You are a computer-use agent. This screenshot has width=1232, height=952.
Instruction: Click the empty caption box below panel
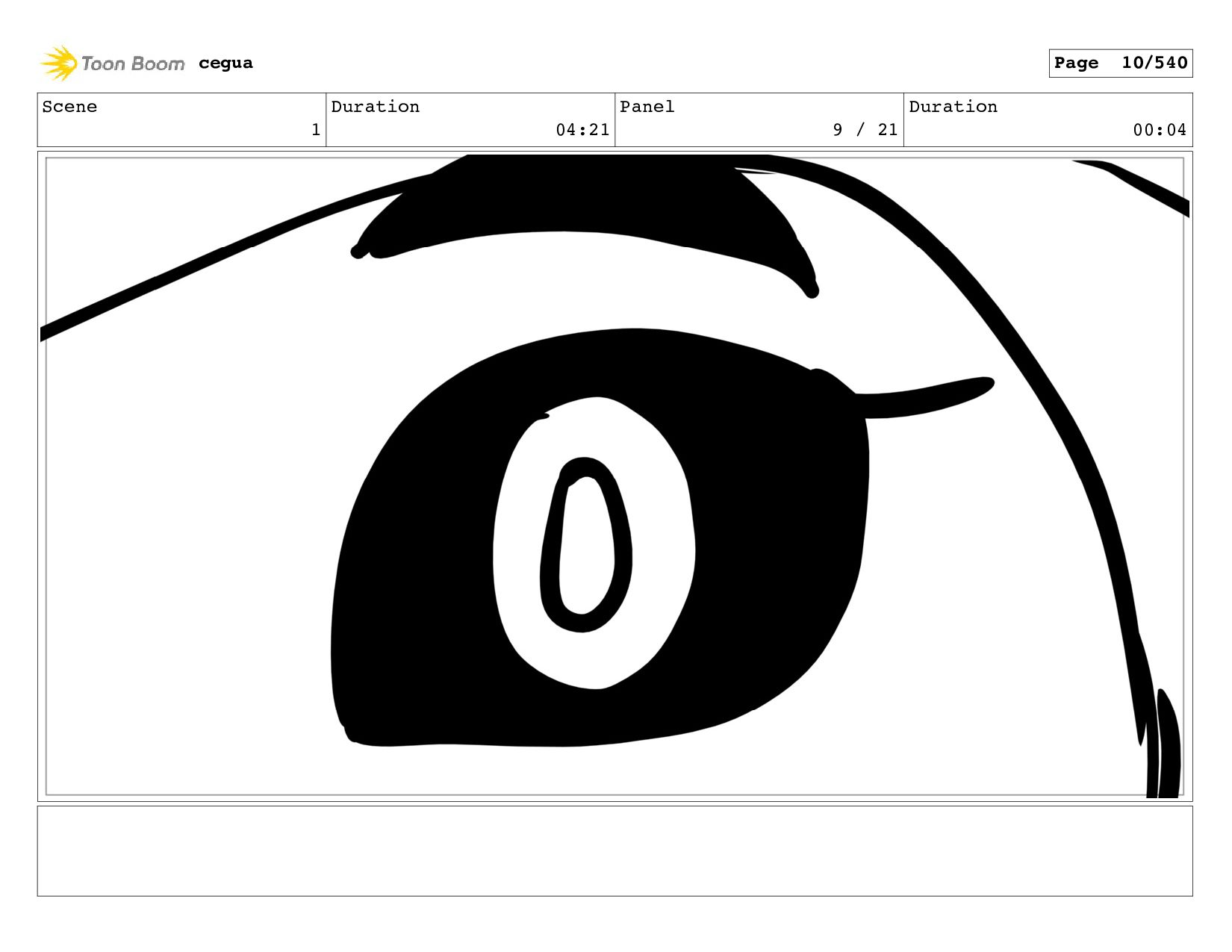coord(615,850)
